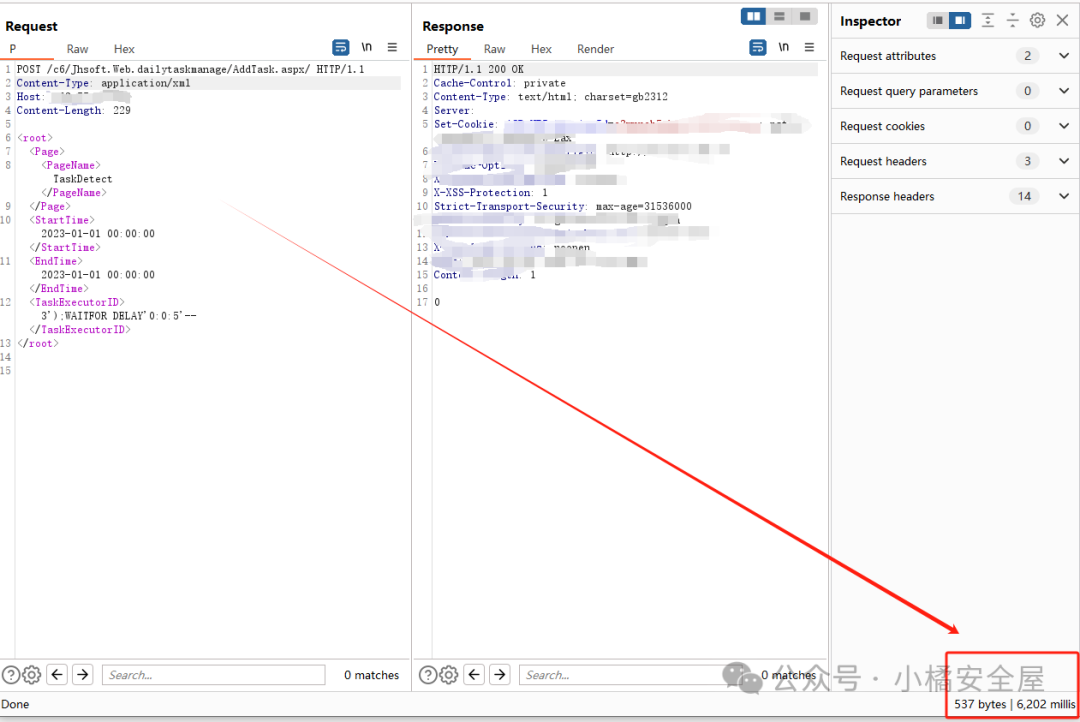
Task: Click the Request search input field
Action: click(213, 675)
